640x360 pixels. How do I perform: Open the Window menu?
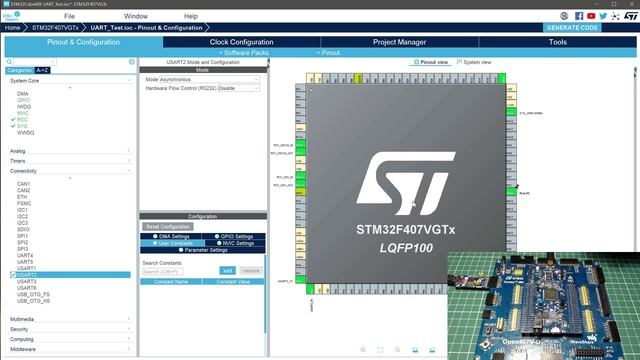point(136,16)
